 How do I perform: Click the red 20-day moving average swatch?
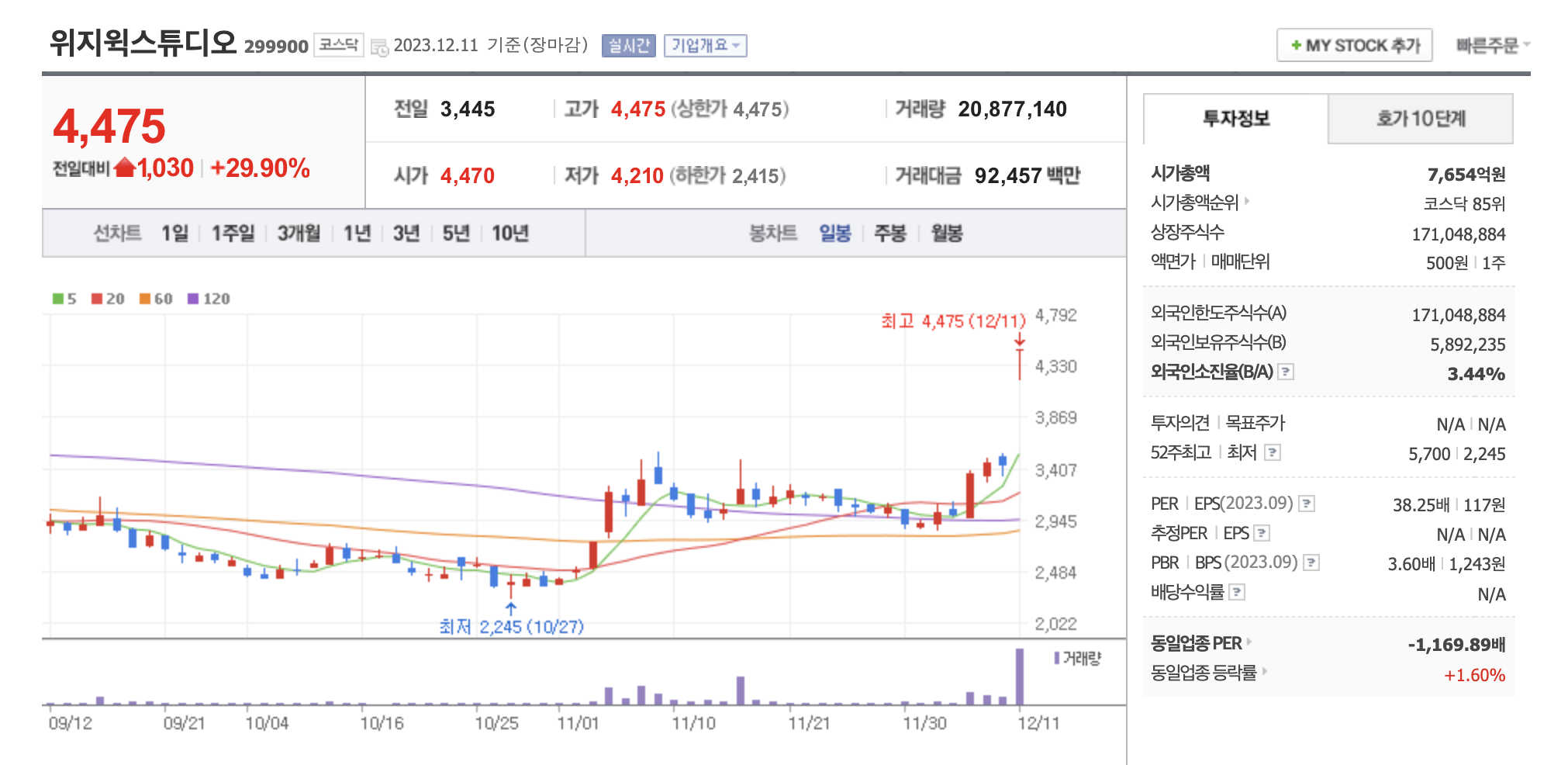coord(97,299)
